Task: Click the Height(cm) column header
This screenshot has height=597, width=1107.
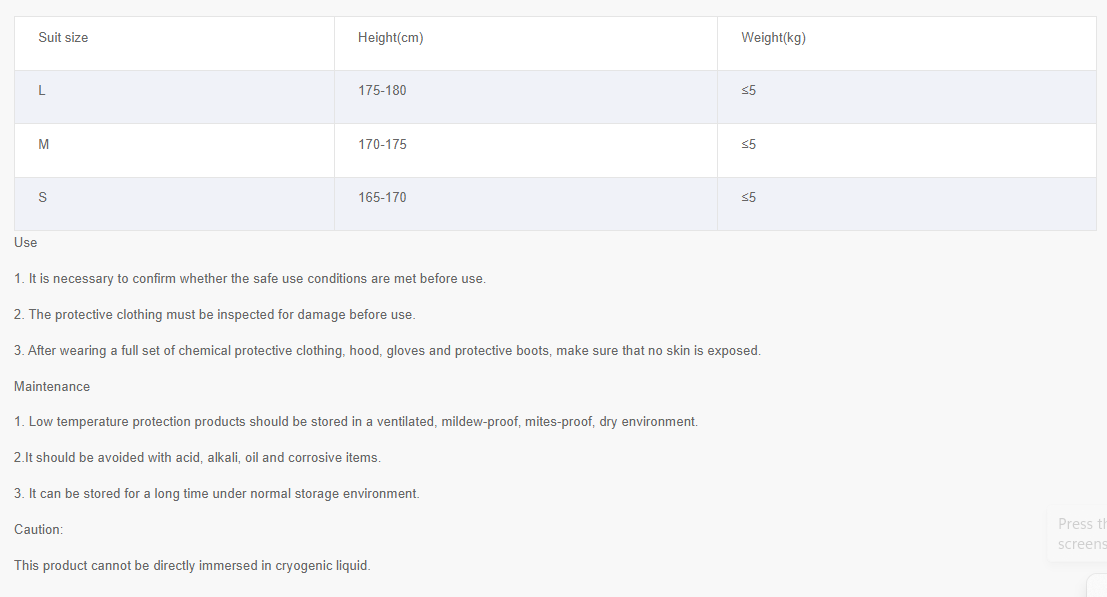Action: (x=390, y=38)
